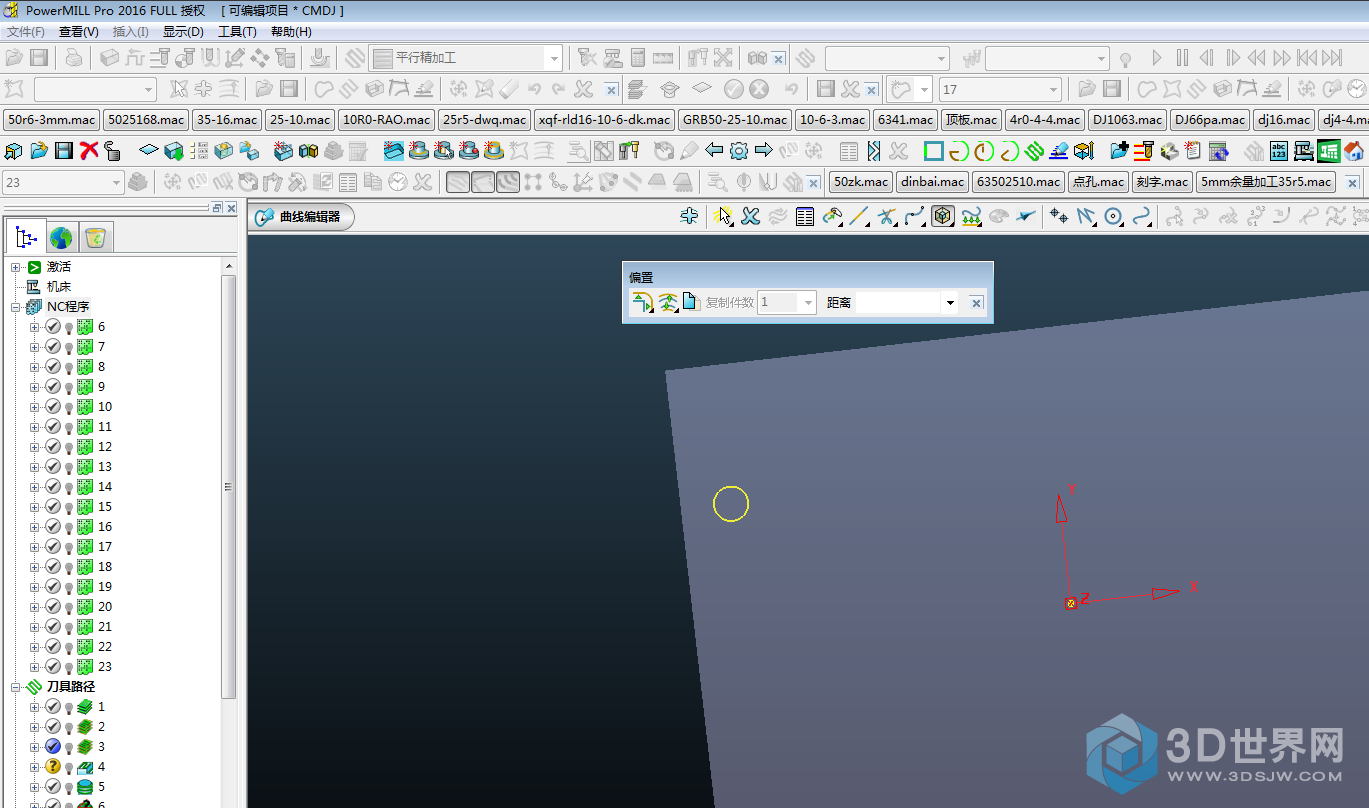Screen dimensions: 1369x808
Task: Run the 顶板.mac macro button
Action: click(x=971, y=120)
